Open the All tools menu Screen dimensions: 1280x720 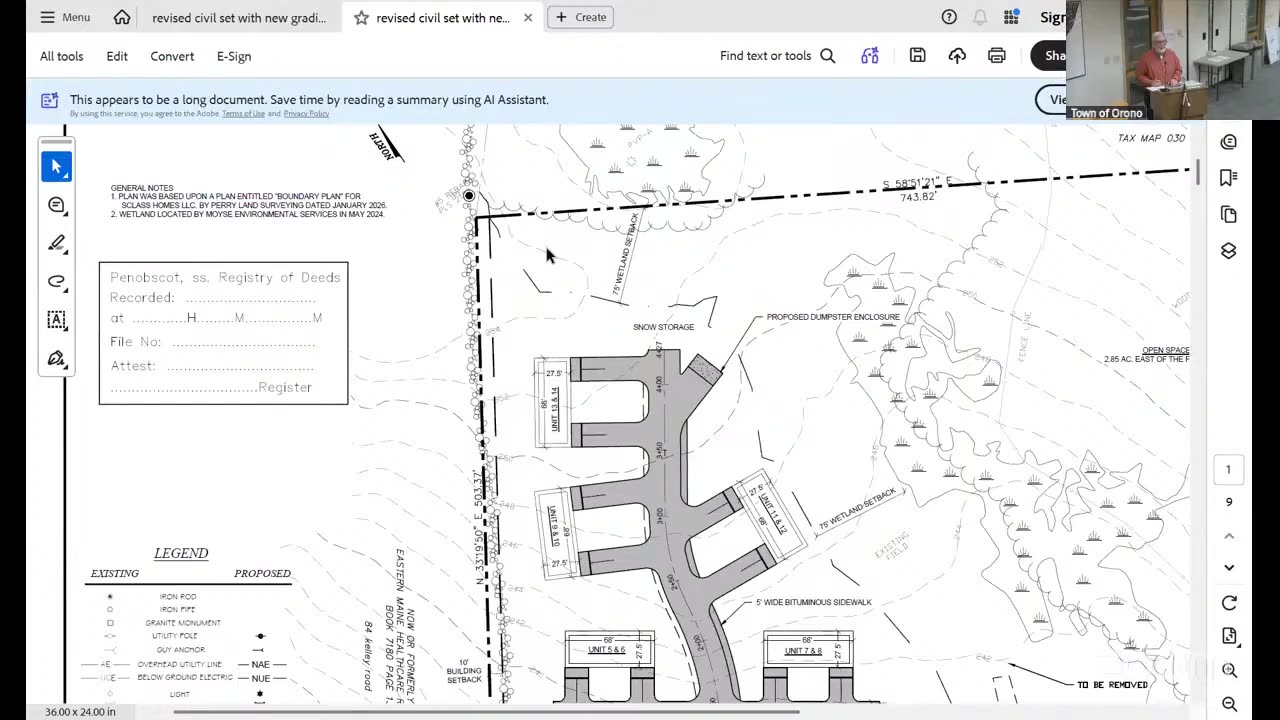click(62, 56)
